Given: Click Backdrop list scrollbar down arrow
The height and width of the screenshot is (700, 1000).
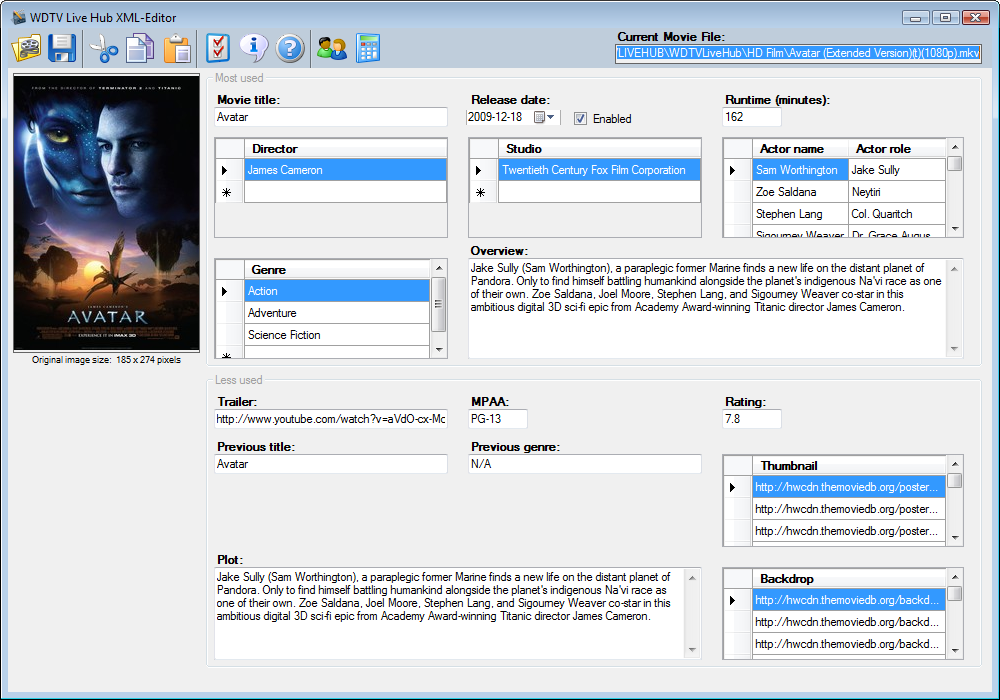Looking at the screenshot, I should tap(955, 651).
